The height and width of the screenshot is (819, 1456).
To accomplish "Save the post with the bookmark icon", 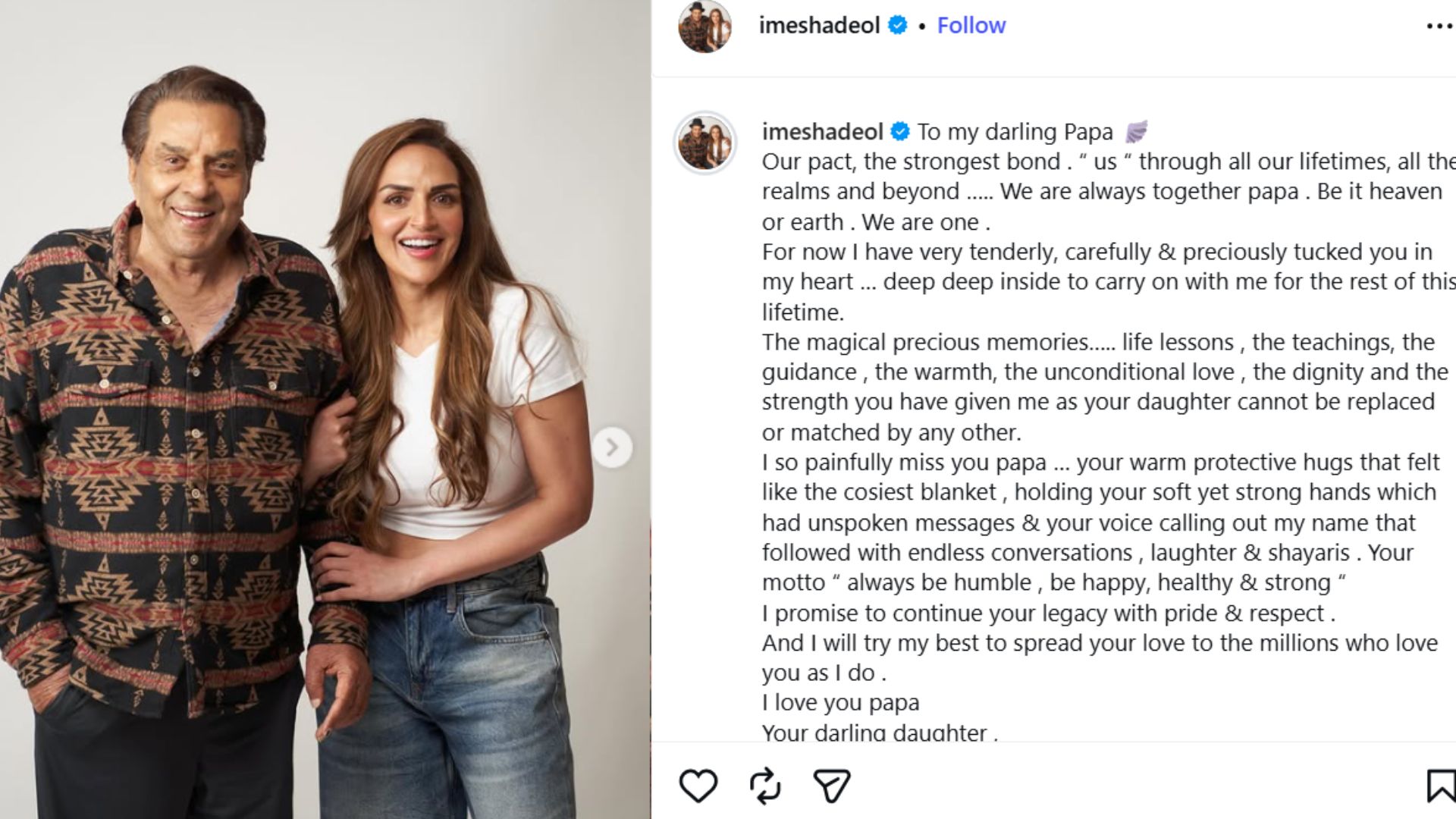I will pos(1441,785).
